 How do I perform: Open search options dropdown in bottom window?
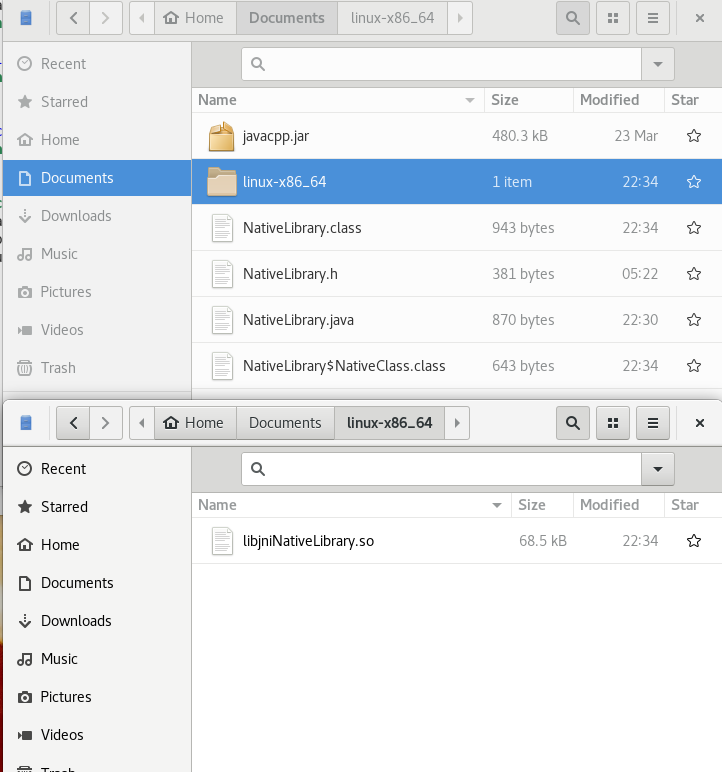657,469
